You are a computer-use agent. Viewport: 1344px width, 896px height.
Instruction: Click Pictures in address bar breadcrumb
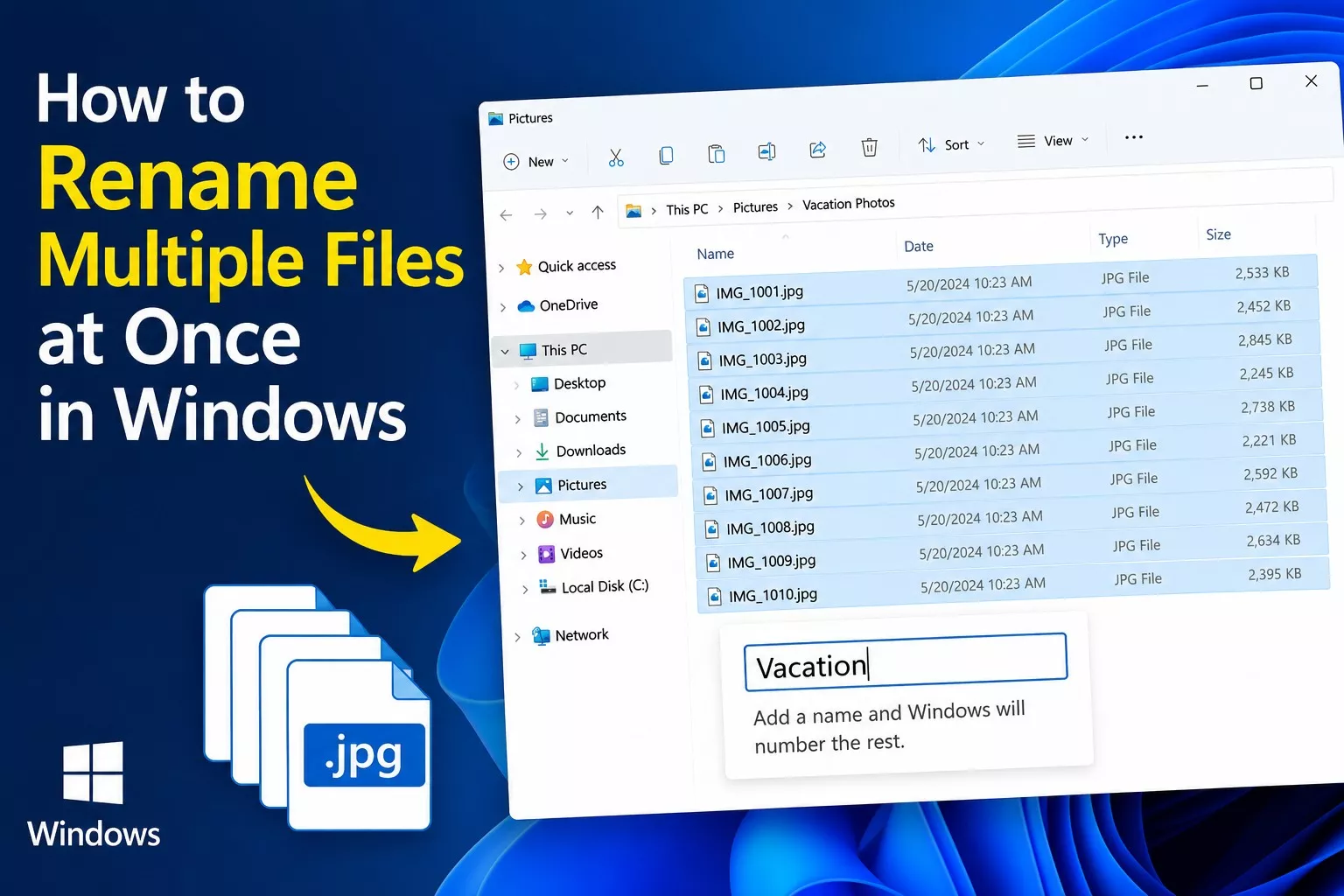pos(755,206)
